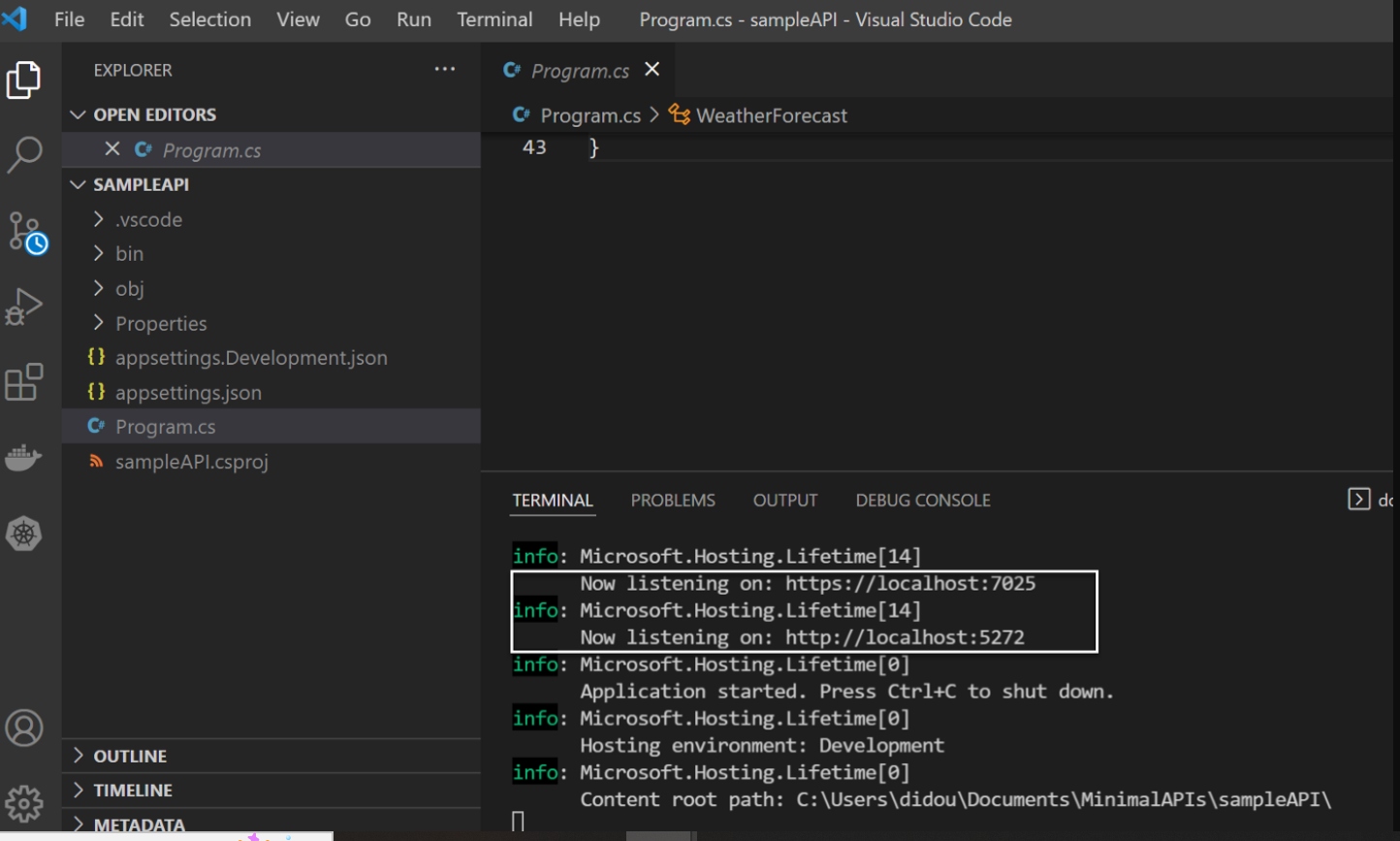Open appsettings.Development.json file
The width and height of the screenshot is (1400, 841).
[x=251, y=358]
